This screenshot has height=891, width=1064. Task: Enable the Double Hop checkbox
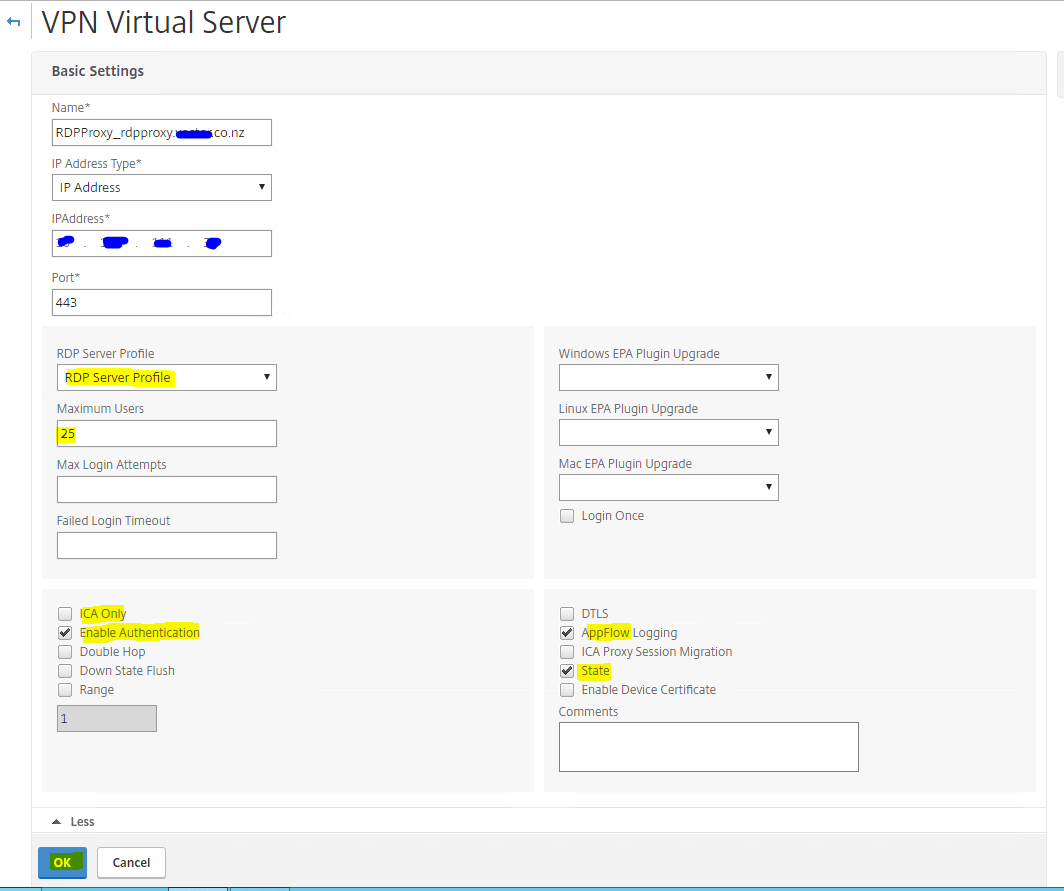tap(65, 651)
